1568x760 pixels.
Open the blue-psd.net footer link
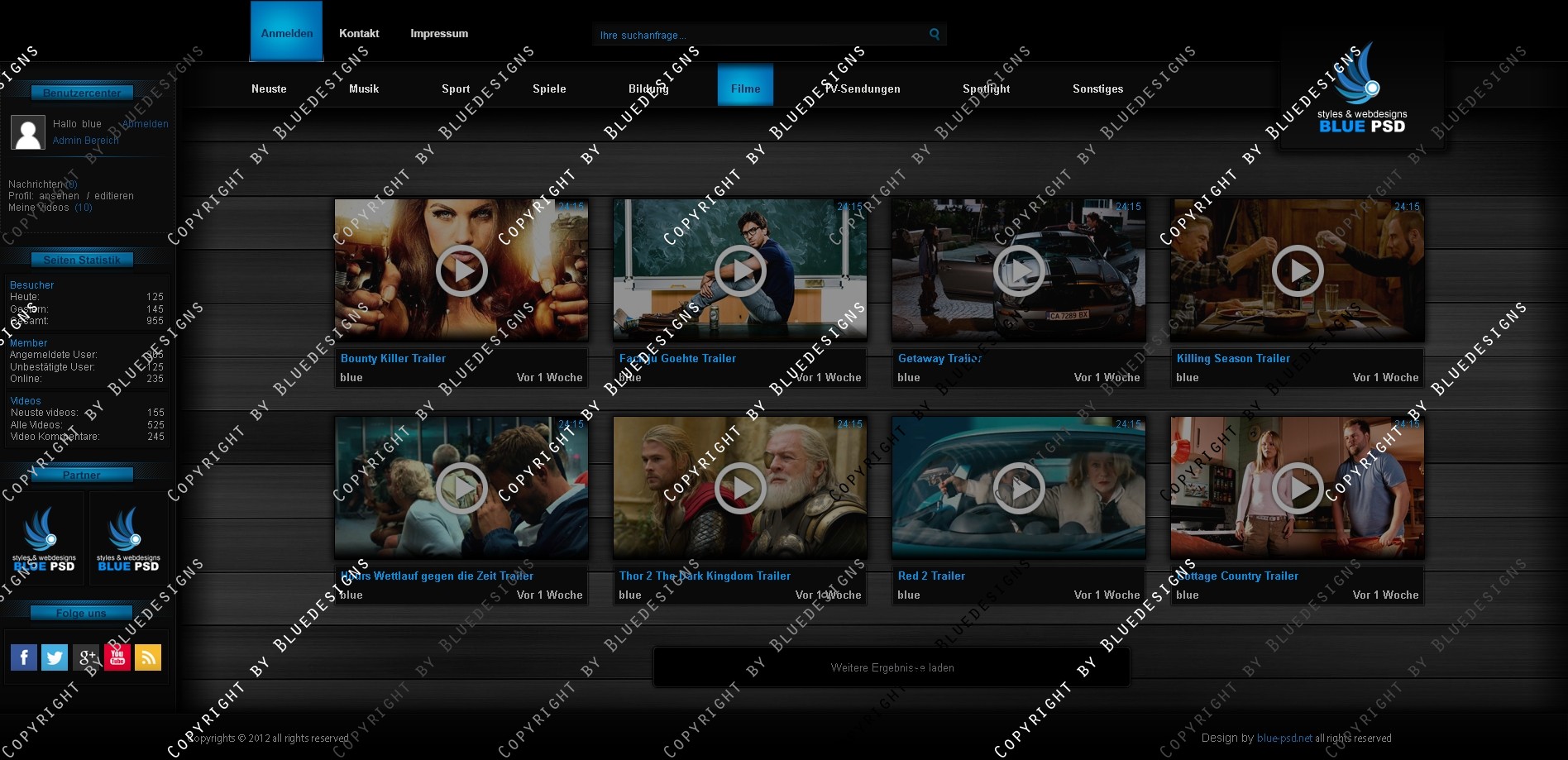(x=1284, y=738)
